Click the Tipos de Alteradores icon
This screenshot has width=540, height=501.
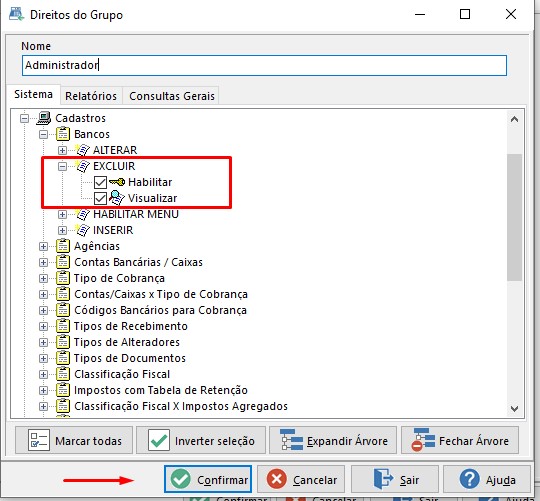click(63, 342)
